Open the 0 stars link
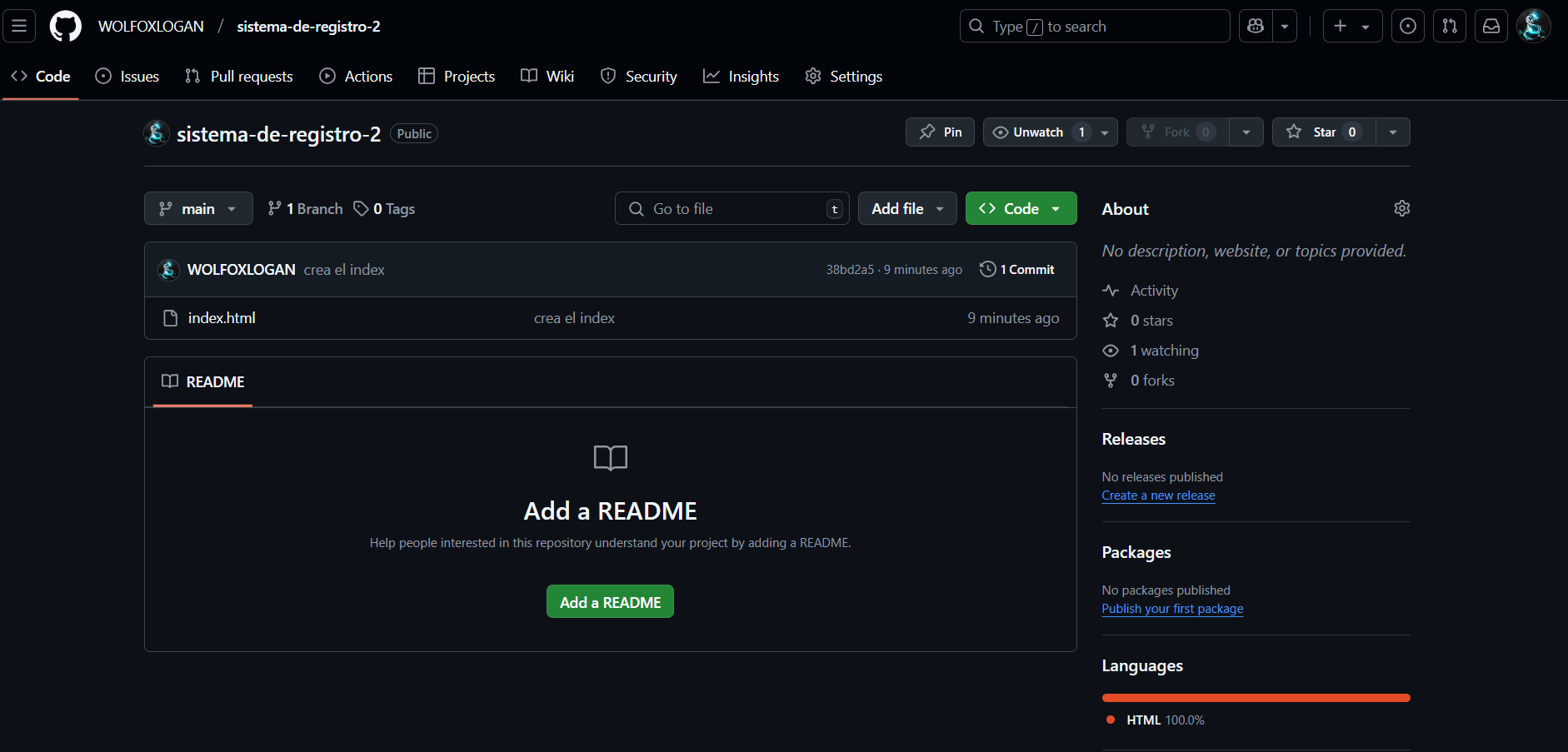The width and height of the screenshot is (1568, 752). click(x=1151, y=320)
